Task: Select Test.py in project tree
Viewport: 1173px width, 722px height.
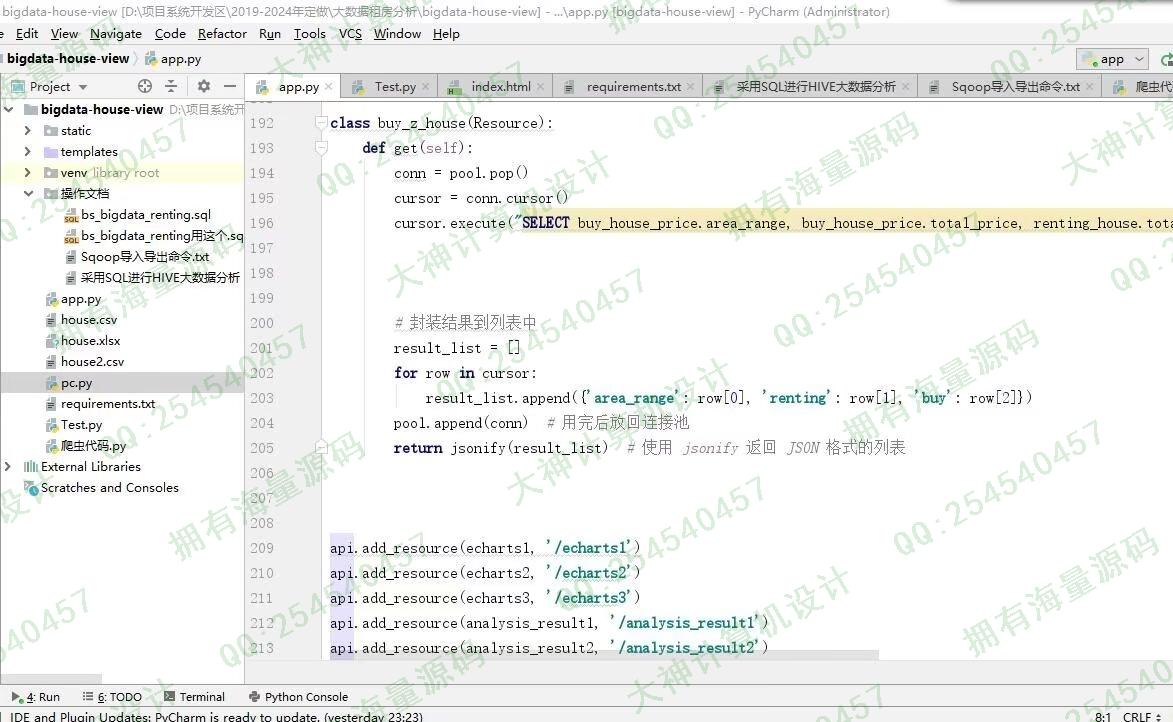Action: (73, 424)
